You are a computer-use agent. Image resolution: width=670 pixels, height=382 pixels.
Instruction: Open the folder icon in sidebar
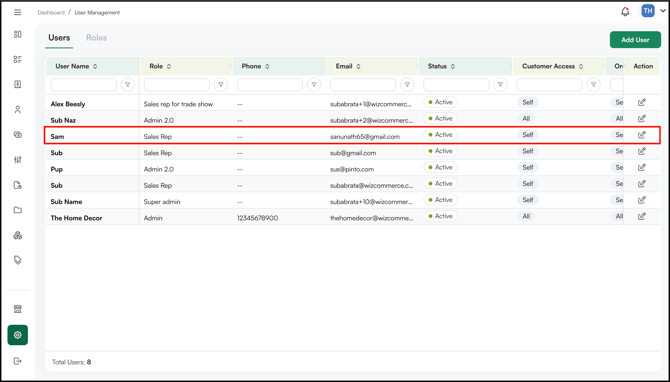(x=18, y=210)
